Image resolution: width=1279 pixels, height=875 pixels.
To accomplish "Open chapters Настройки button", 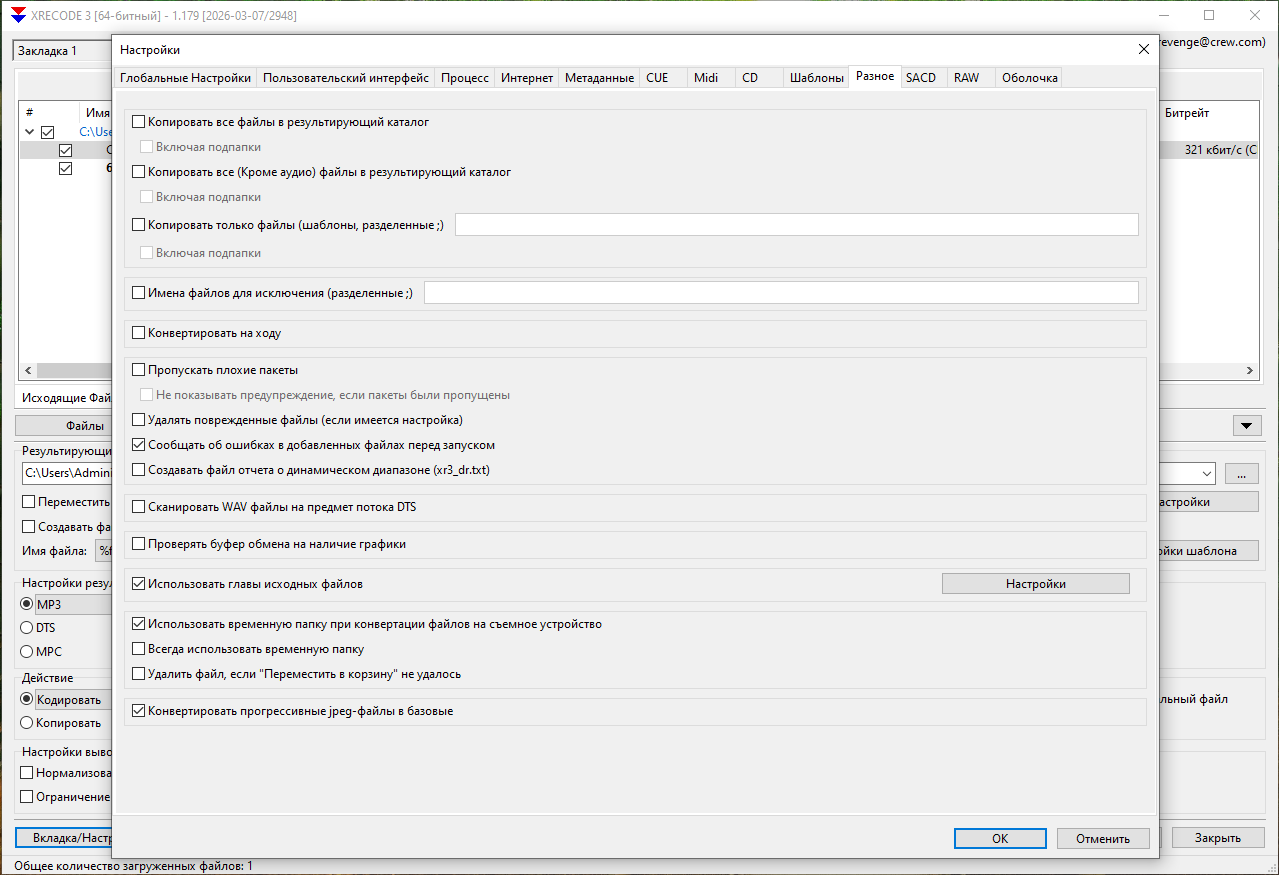I will pos(1035,584).
